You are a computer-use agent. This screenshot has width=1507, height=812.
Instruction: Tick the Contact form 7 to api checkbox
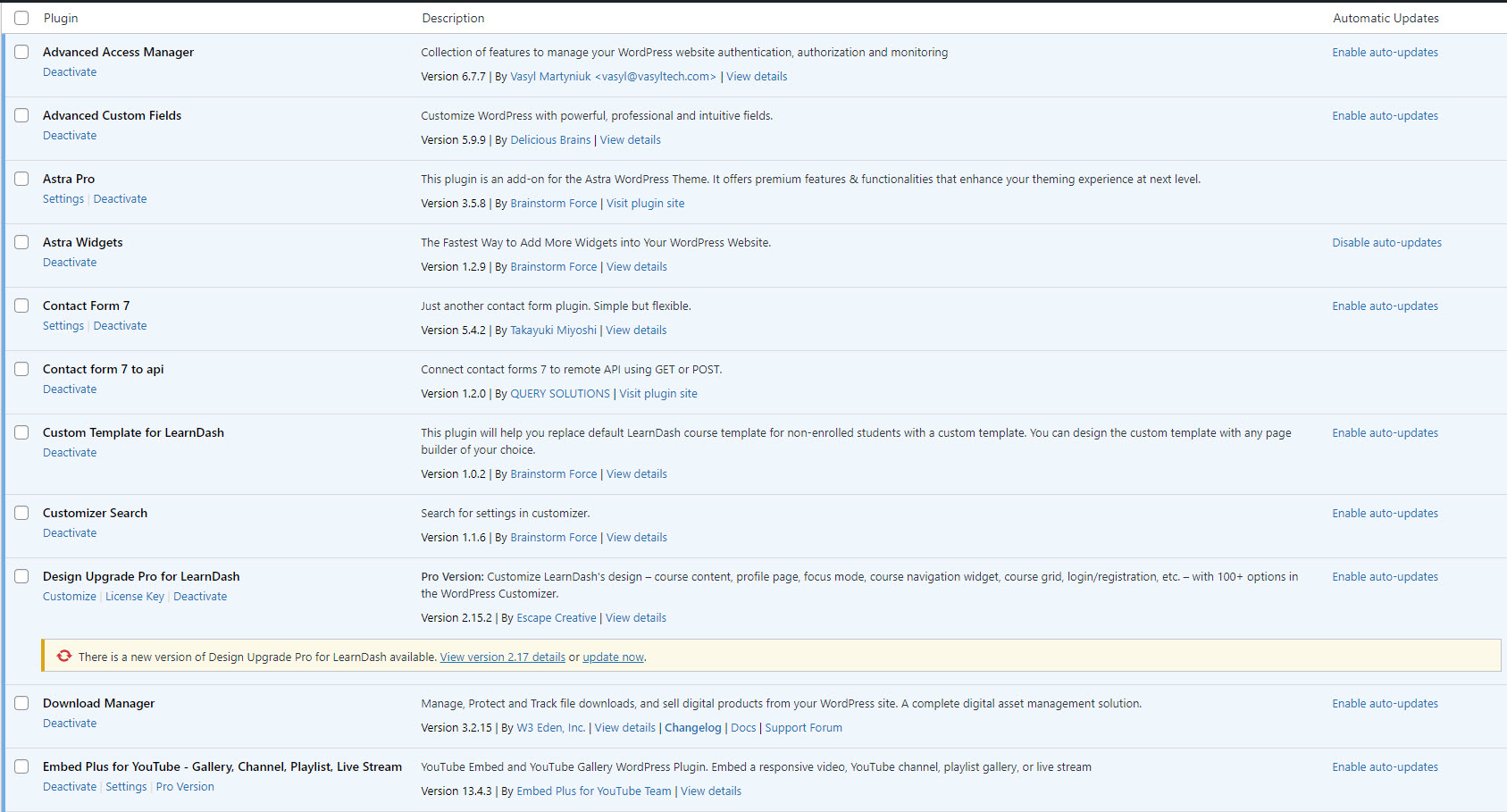(x=21, y=369)
